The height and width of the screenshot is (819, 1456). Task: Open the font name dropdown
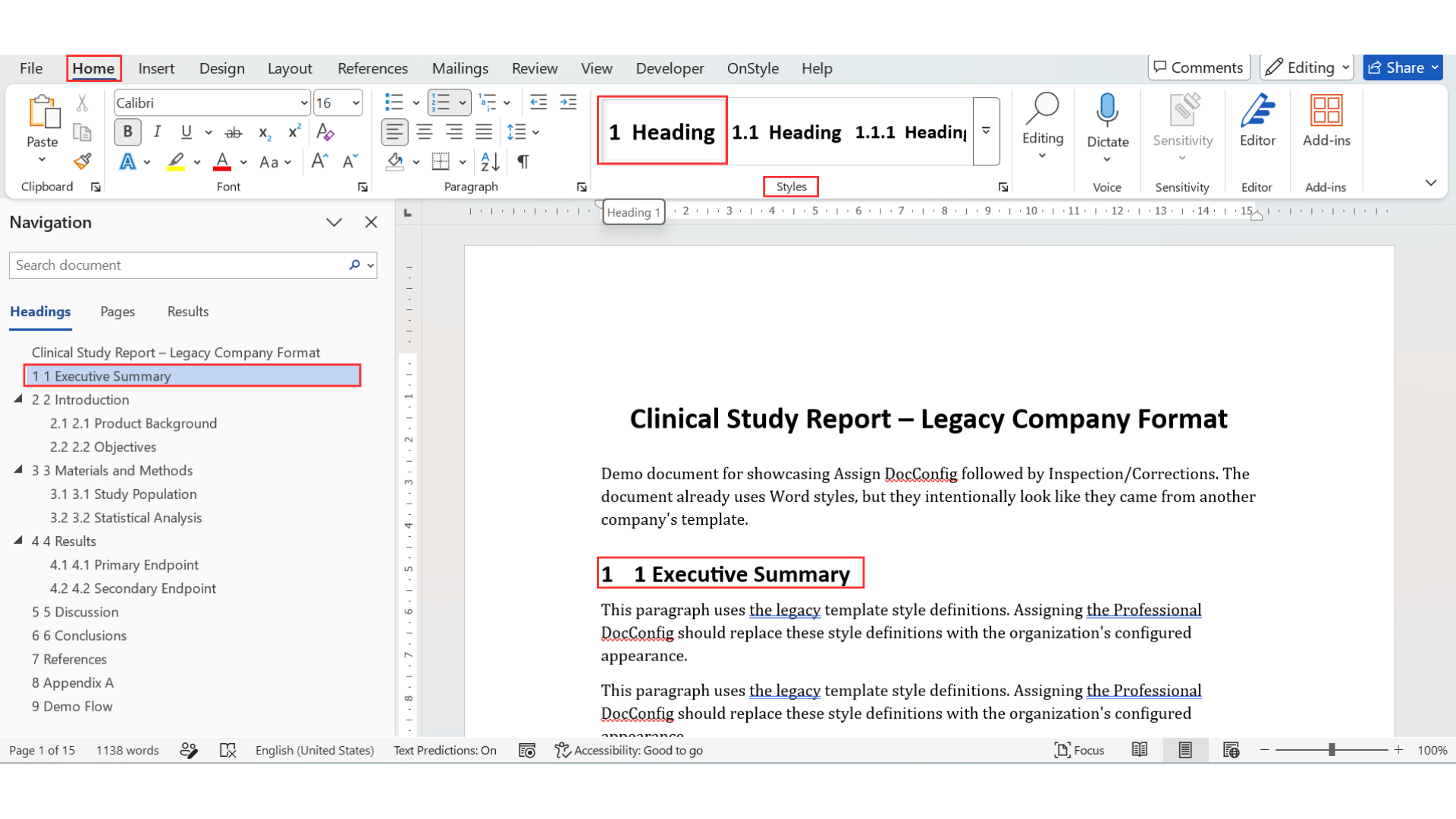point(304,103)
